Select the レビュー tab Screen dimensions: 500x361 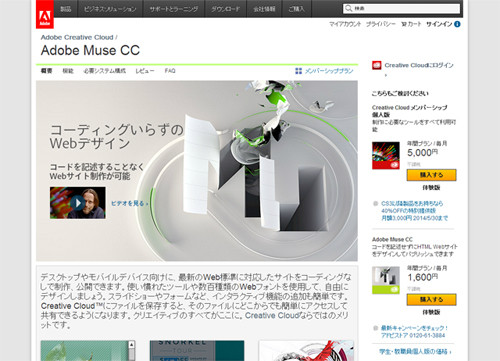coord(145,71)
